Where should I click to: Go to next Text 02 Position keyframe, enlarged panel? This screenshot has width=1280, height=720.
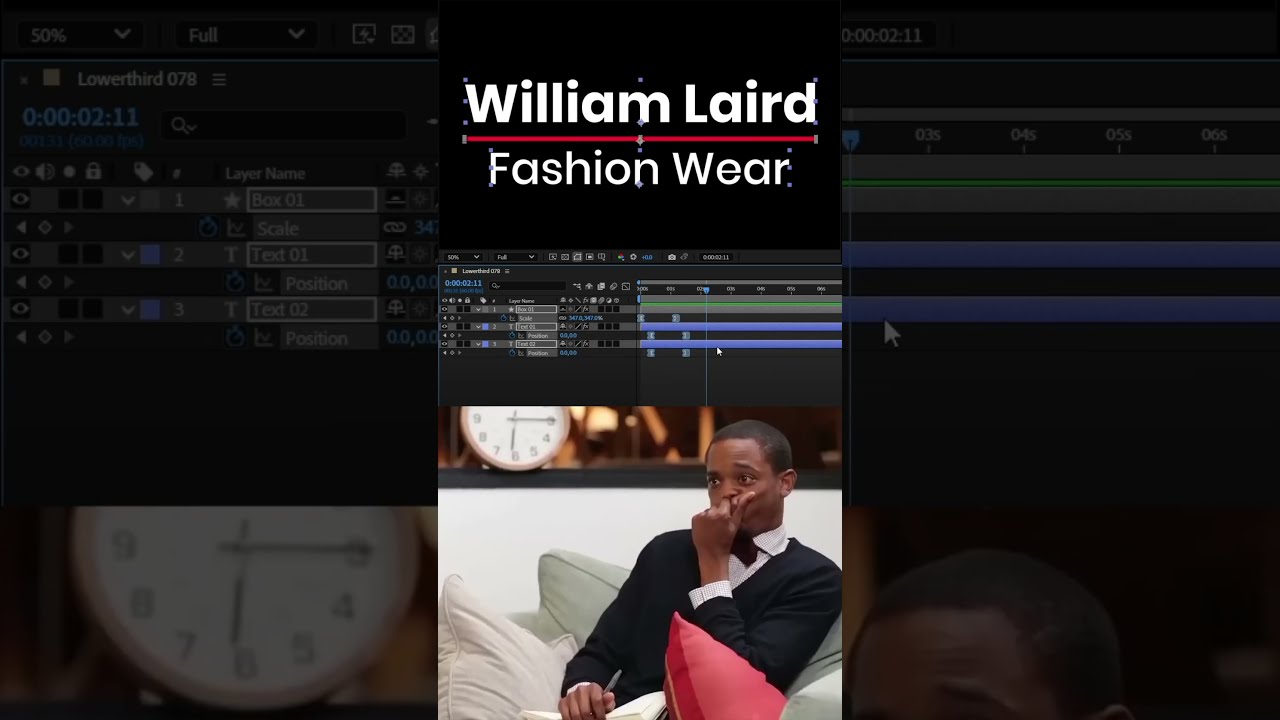68,338
